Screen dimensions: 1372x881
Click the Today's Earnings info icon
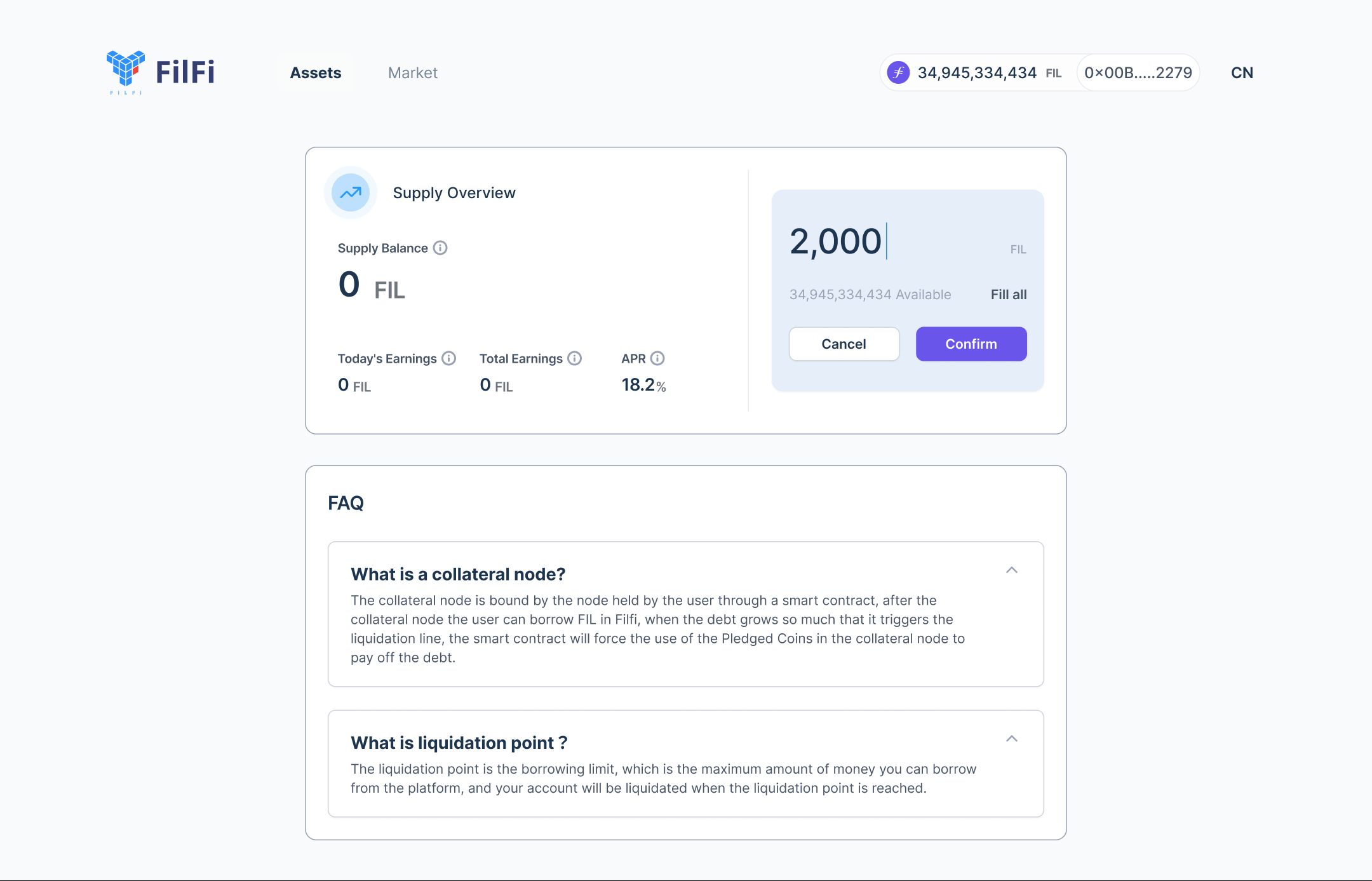pos(448,358)
